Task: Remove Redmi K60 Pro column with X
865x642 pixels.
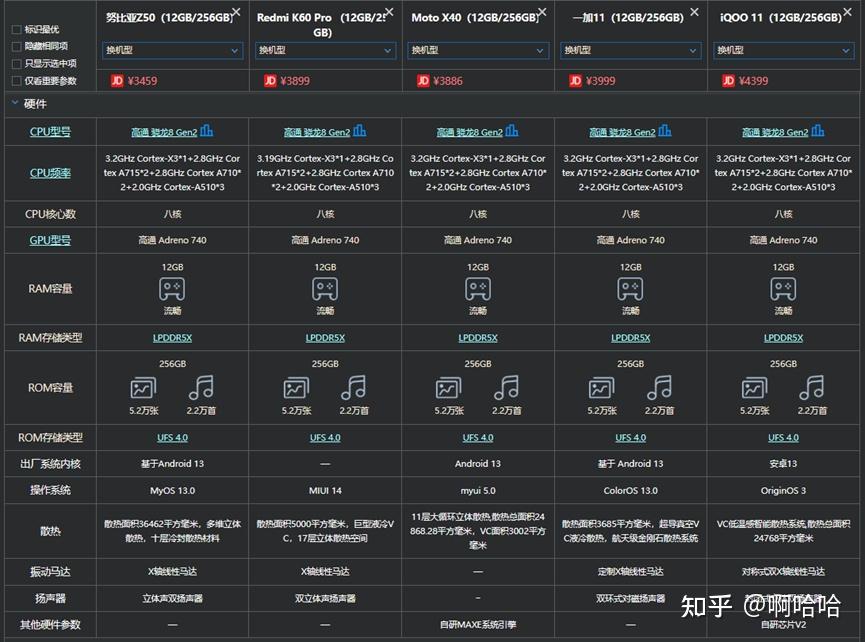Action: [x=389, y=12]
